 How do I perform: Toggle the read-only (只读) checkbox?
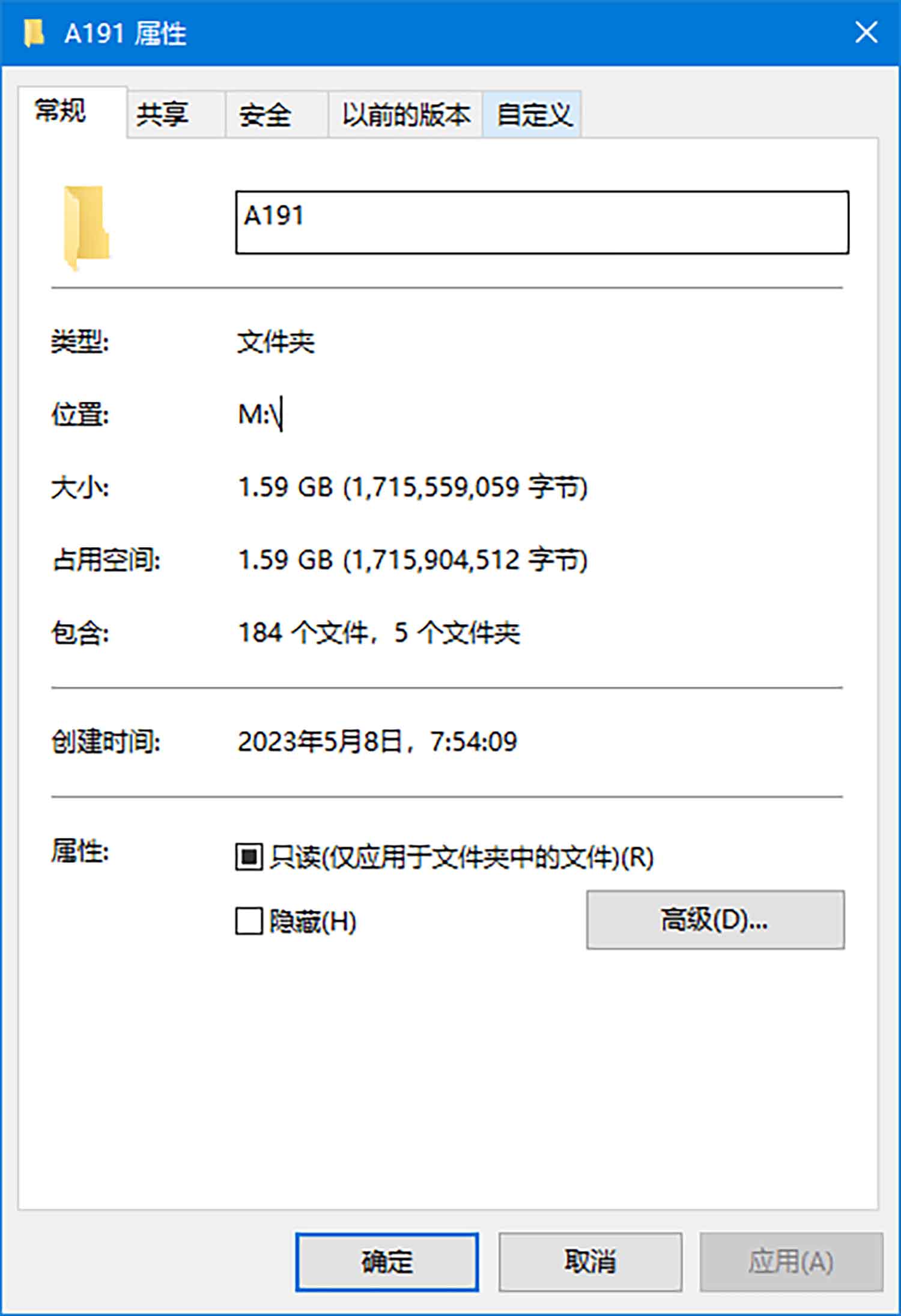tap(249, 857)
